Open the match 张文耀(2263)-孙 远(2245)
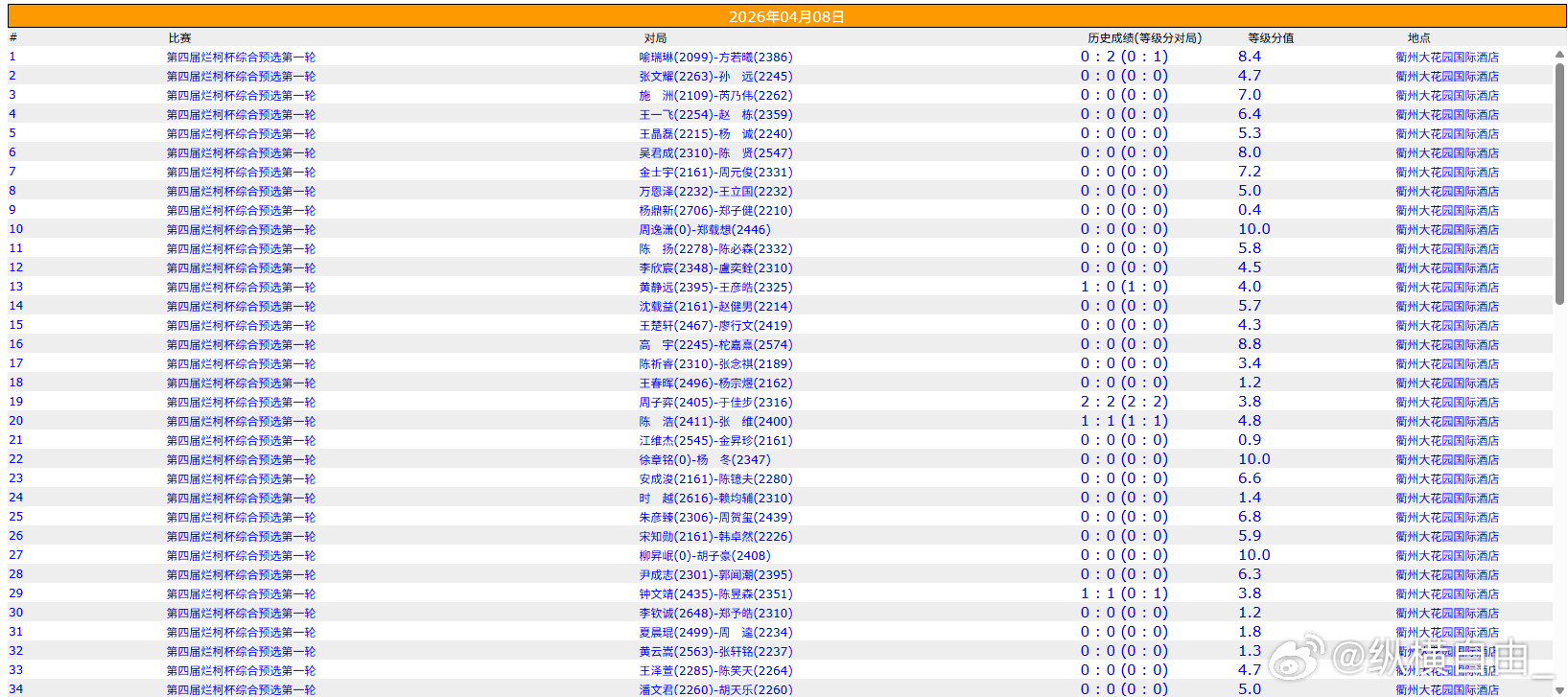 [715, 77]
